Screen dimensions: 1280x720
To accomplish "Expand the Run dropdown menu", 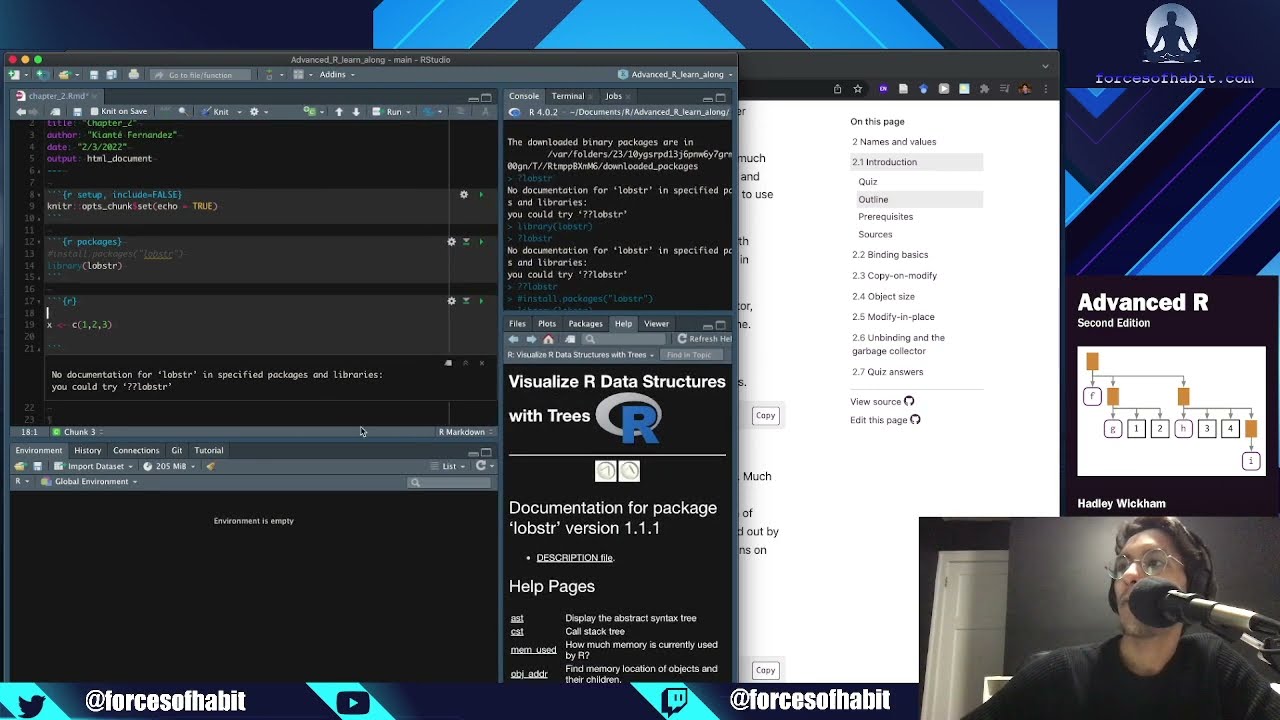I will [x=410, y=112].
